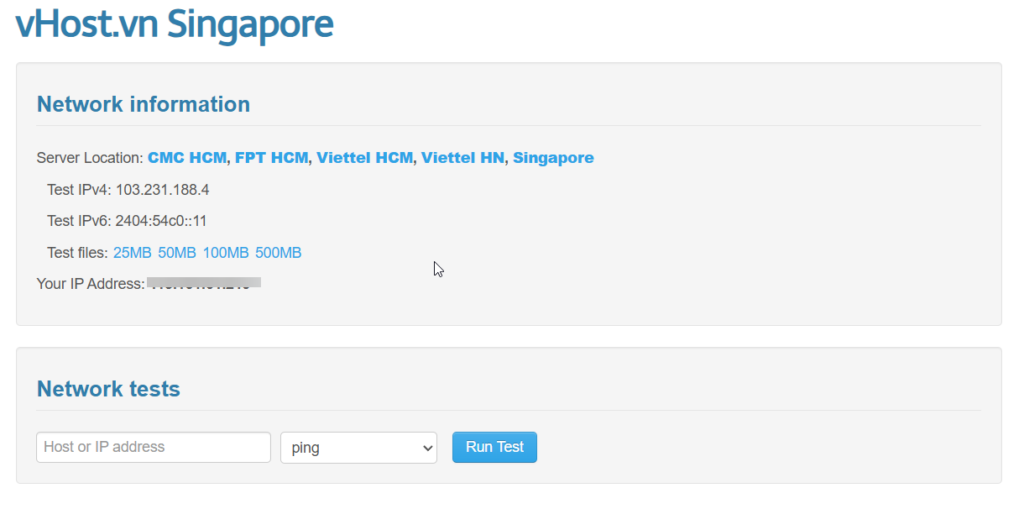Screen dimensions: 1024x509
Task: Download the 25MB test file
Action: click(132, 253)
